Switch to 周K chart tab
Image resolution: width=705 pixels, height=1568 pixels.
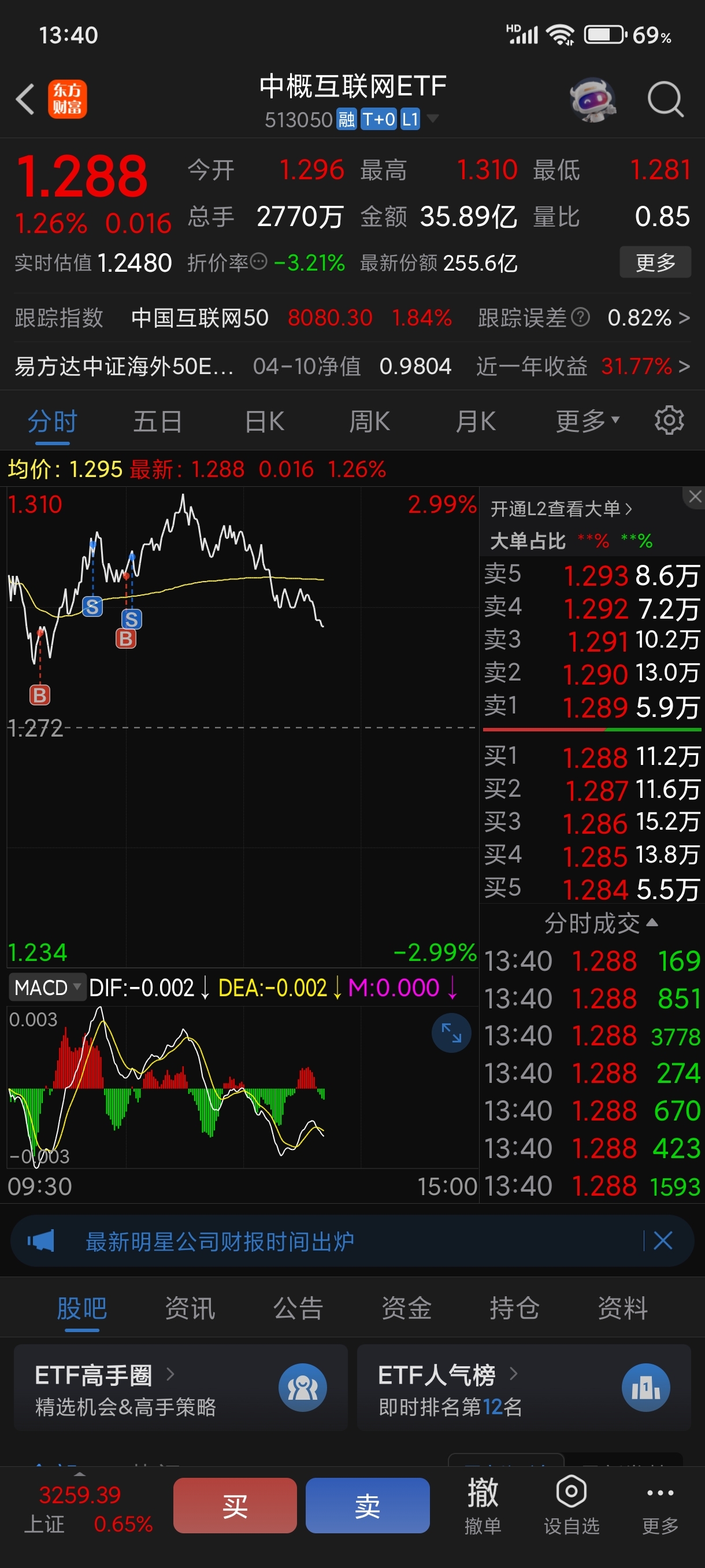coord(369,421)
